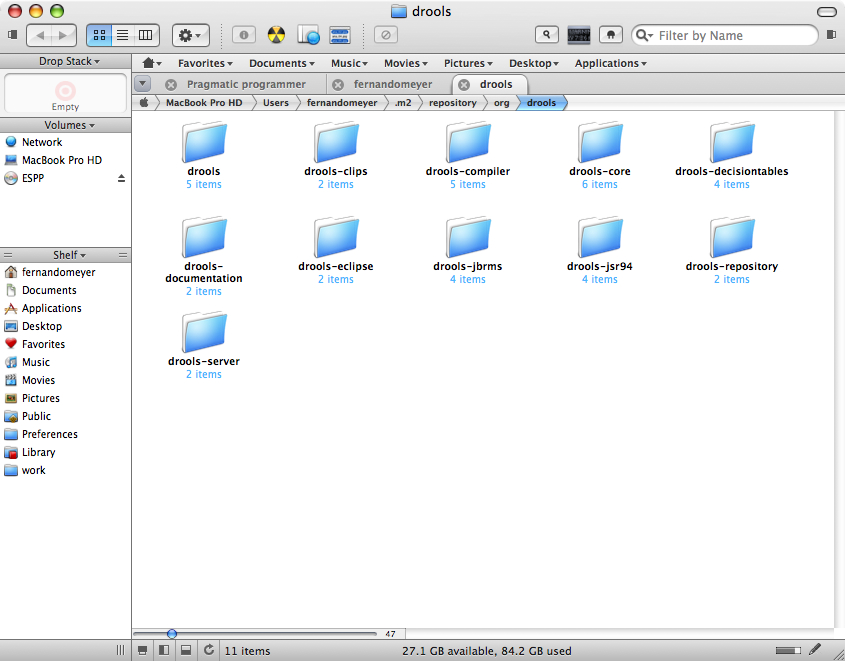
Task: Go to MacBook Pro HD in path bar
Action: 204,103
